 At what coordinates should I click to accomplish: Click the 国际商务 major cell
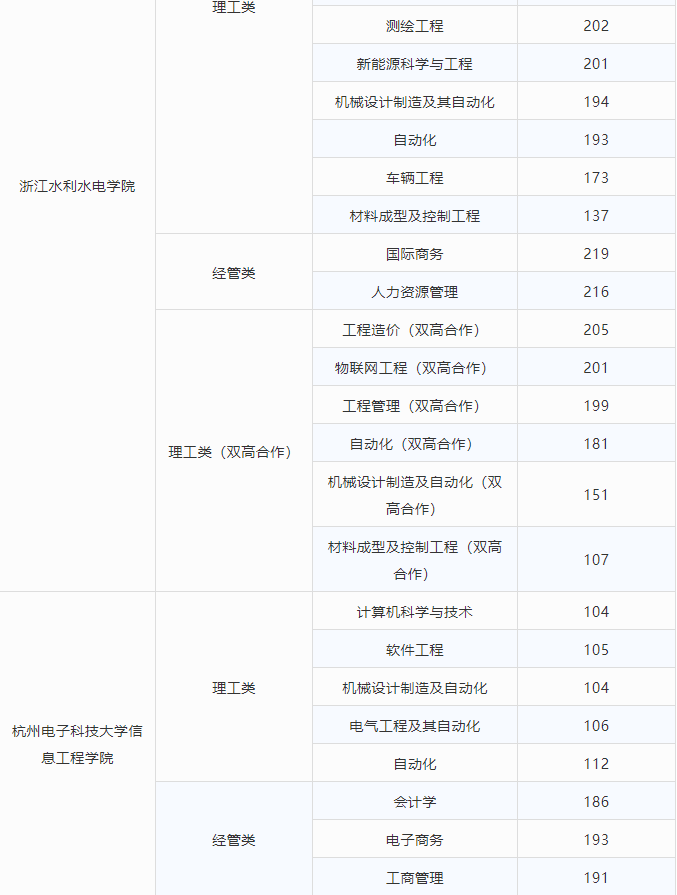pyautogui.click(x=414, y=253)
